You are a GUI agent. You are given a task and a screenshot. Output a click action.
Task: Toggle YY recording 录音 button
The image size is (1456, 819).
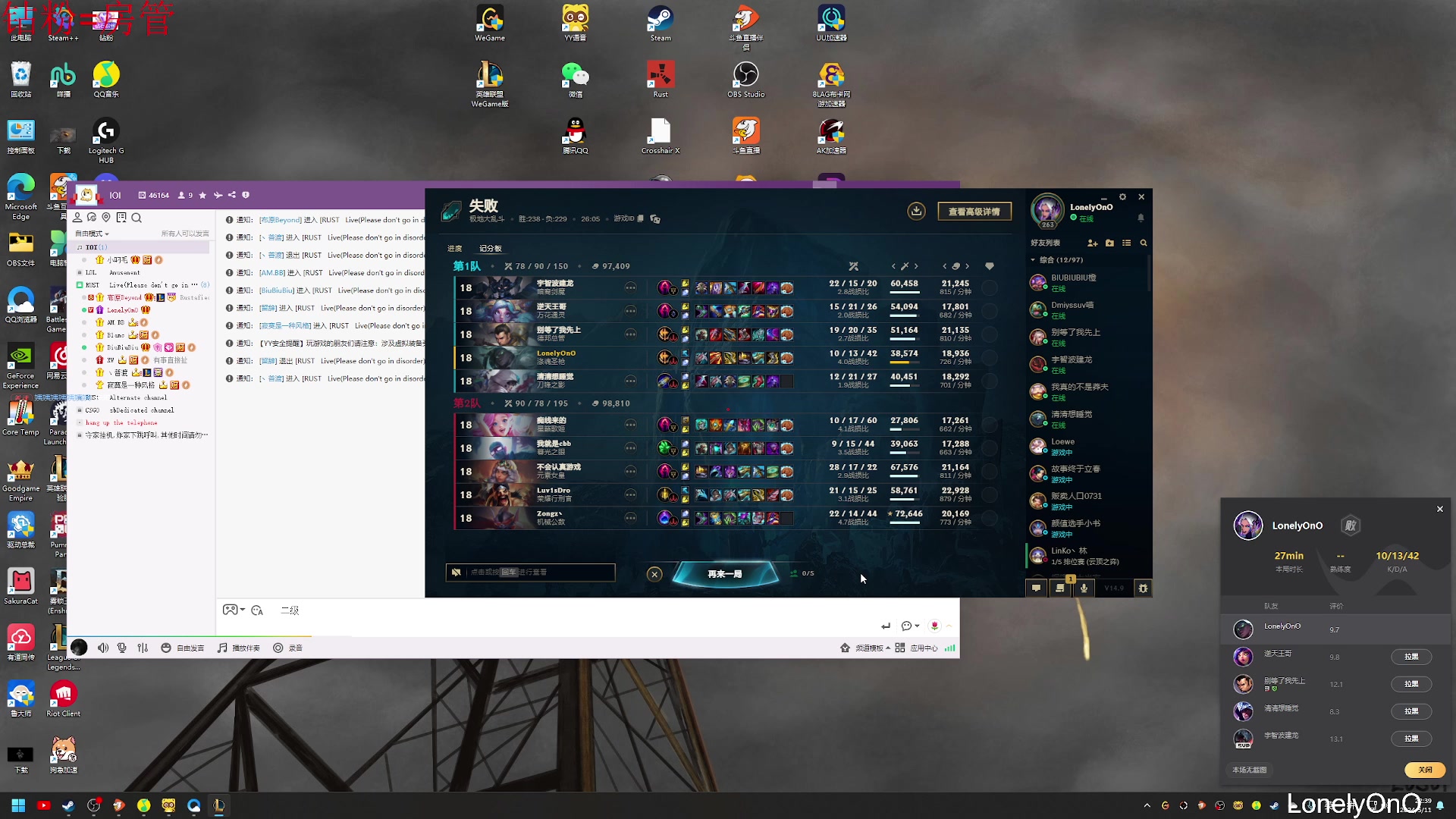(287, 648)
